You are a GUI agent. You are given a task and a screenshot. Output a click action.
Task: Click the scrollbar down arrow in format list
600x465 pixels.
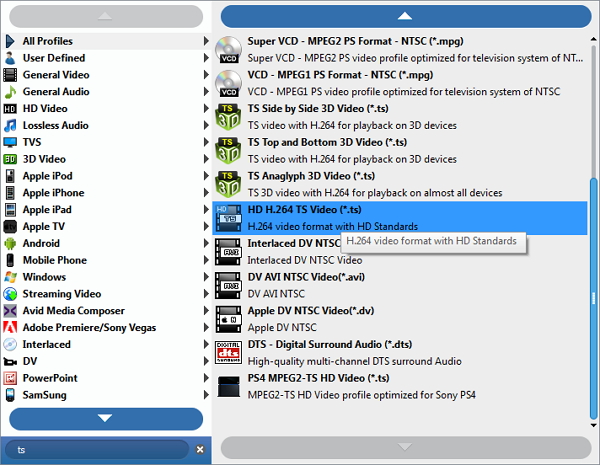(593, 425)
